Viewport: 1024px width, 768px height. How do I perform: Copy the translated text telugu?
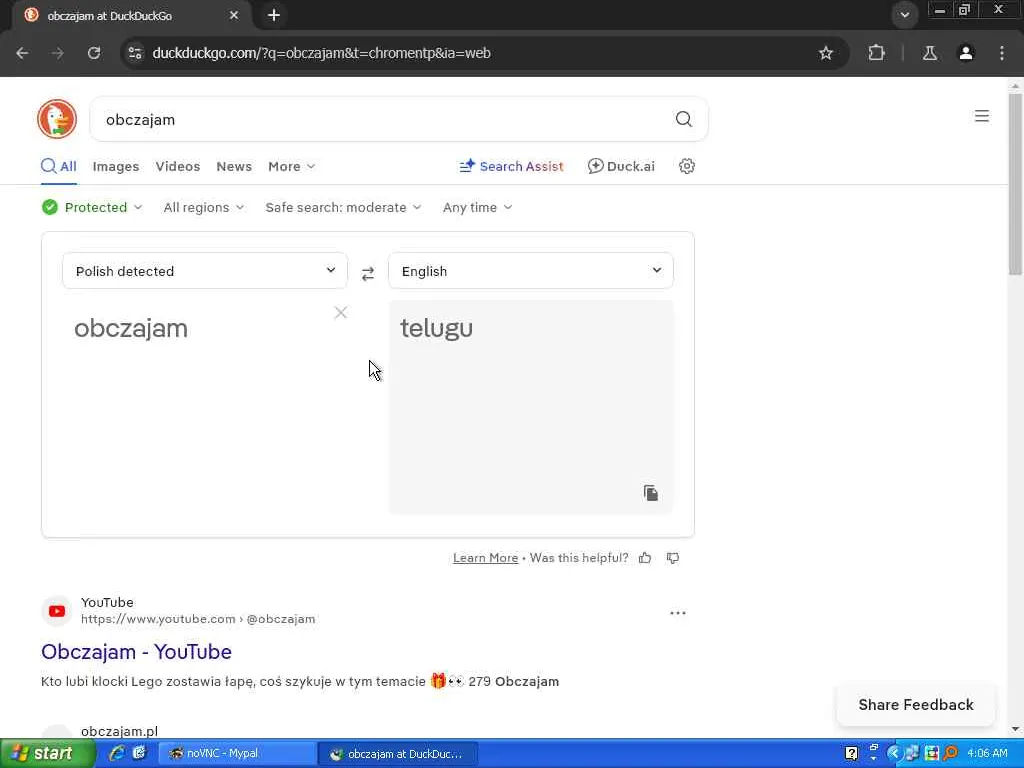[650, 492]
